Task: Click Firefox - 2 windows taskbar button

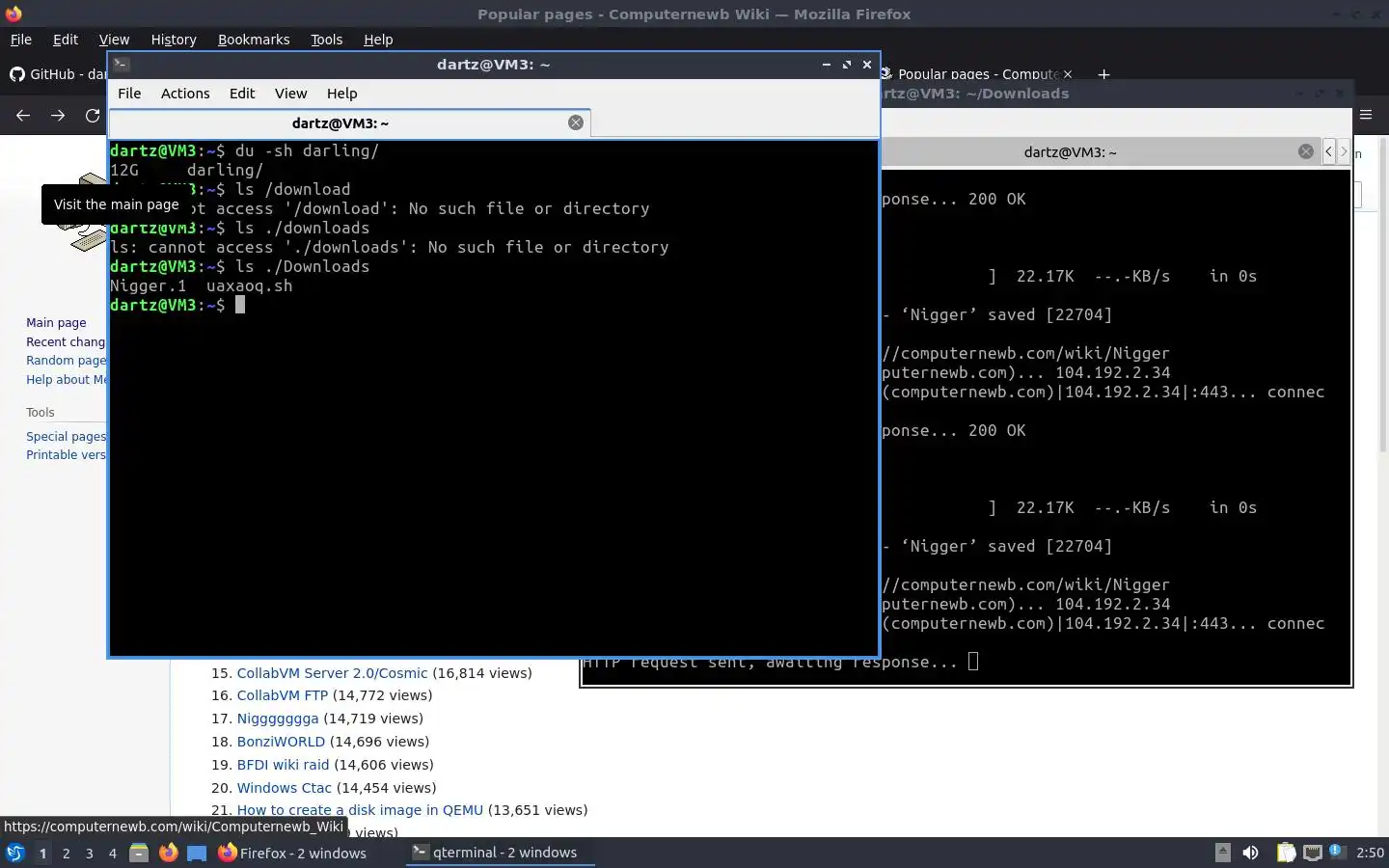Action: [292, 853]
